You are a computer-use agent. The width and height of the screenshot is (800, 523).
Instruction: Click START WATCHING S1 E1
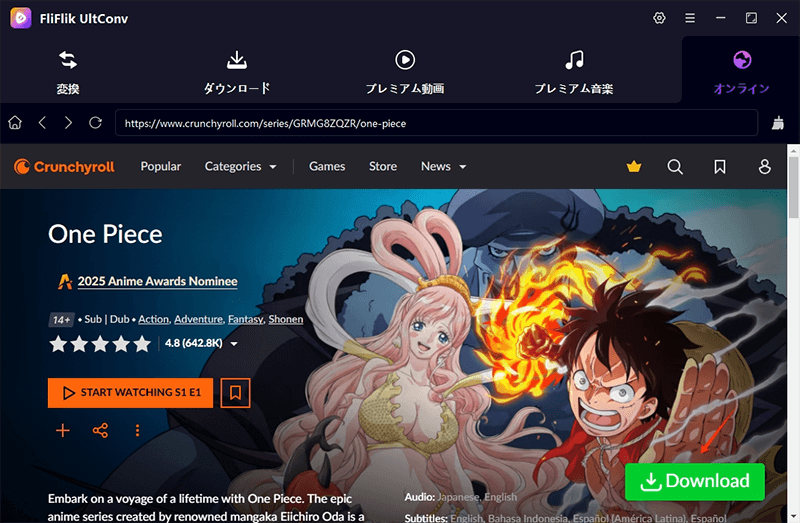coord(130,392)
